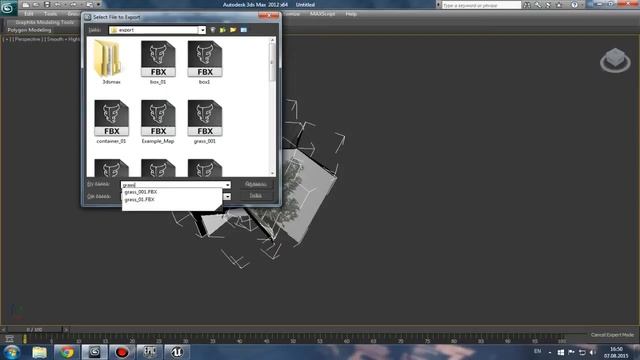Click the Redo arrow in quick-access toolbar

[73, 5]
